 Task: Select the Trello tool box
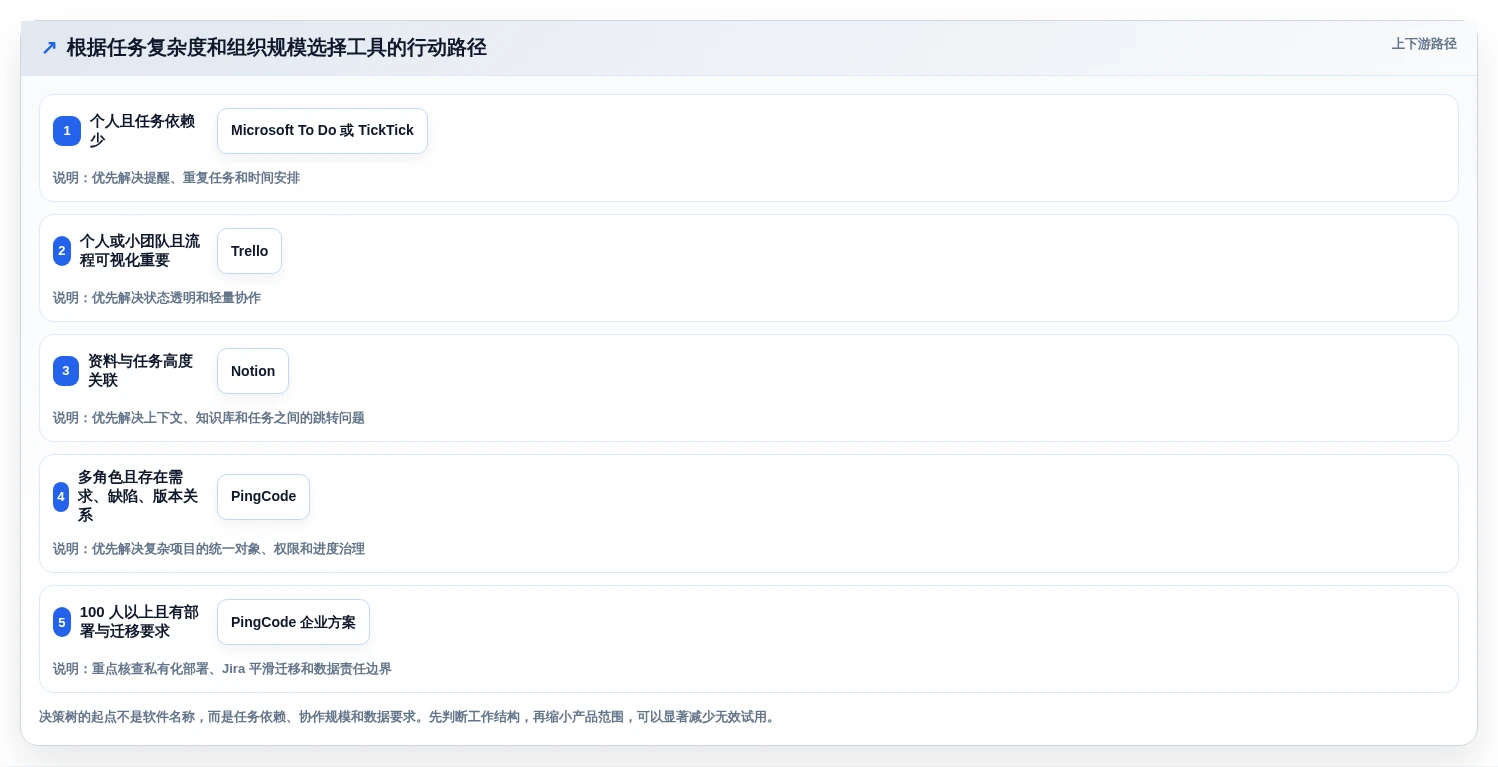[249, 251]
